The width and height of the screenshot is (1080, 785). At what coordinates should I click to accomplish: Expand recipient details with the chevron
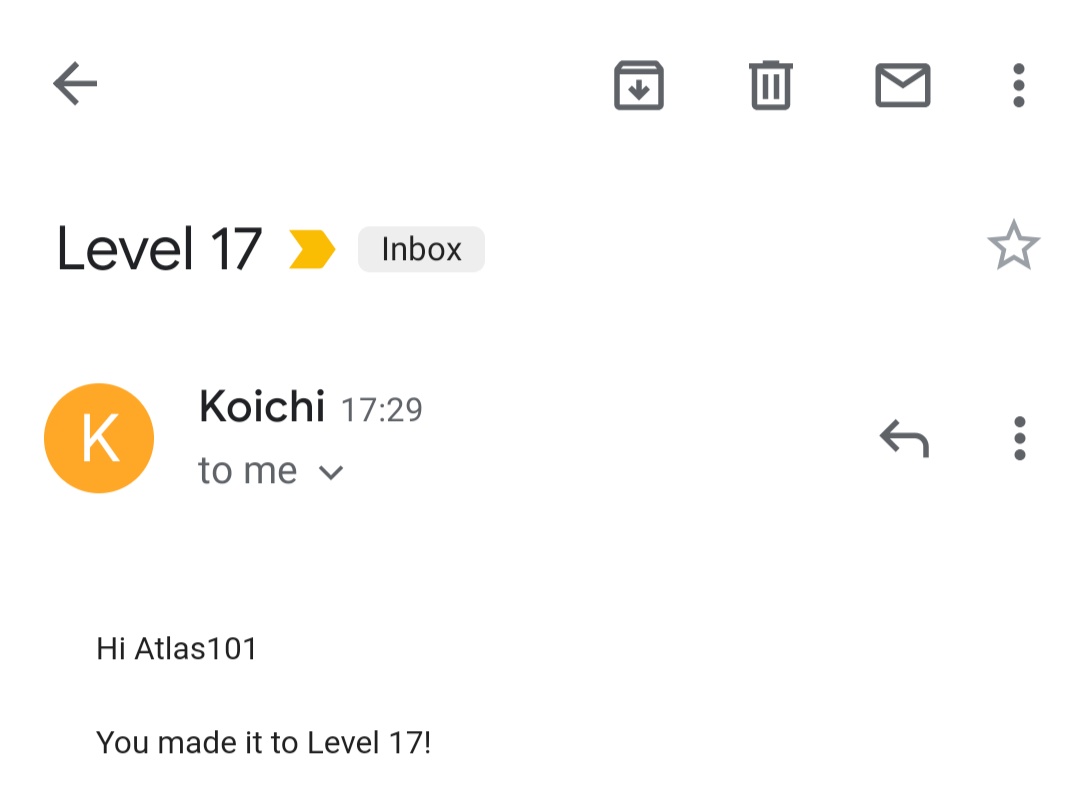[331, 472]
